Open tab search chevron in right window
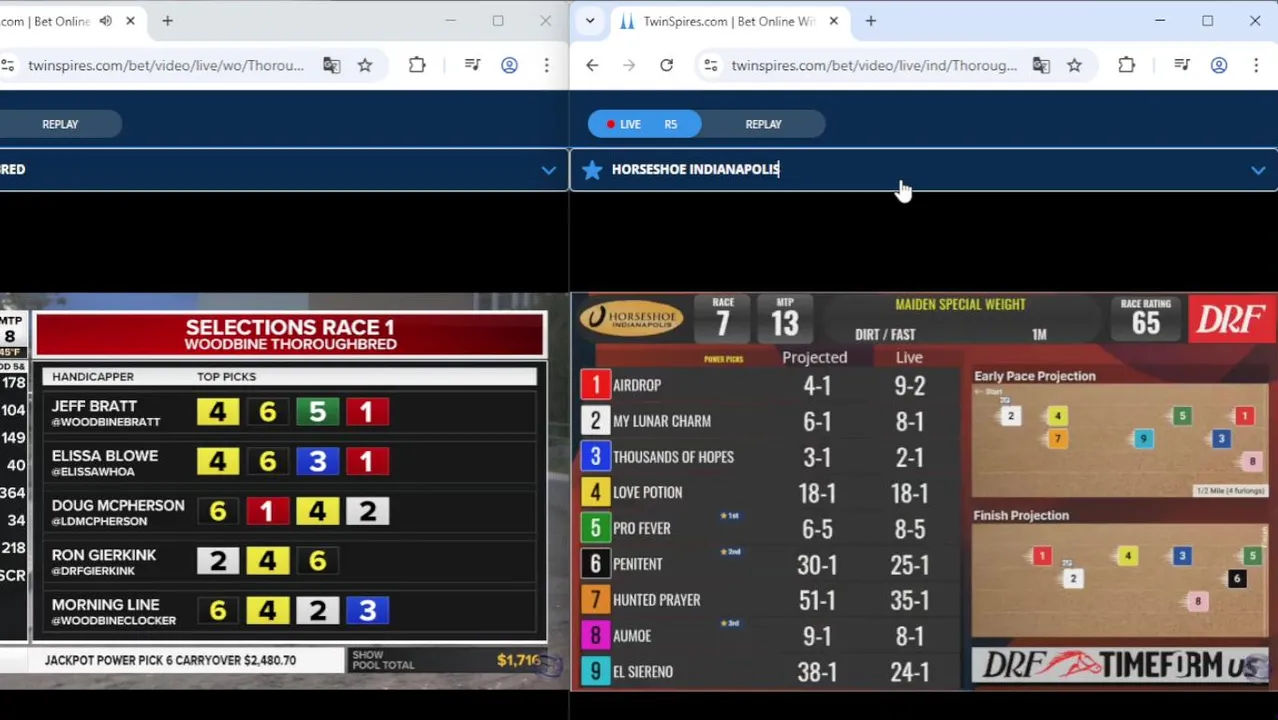The width and height of the screenshot is (1278, 720). tap(590, 21)
